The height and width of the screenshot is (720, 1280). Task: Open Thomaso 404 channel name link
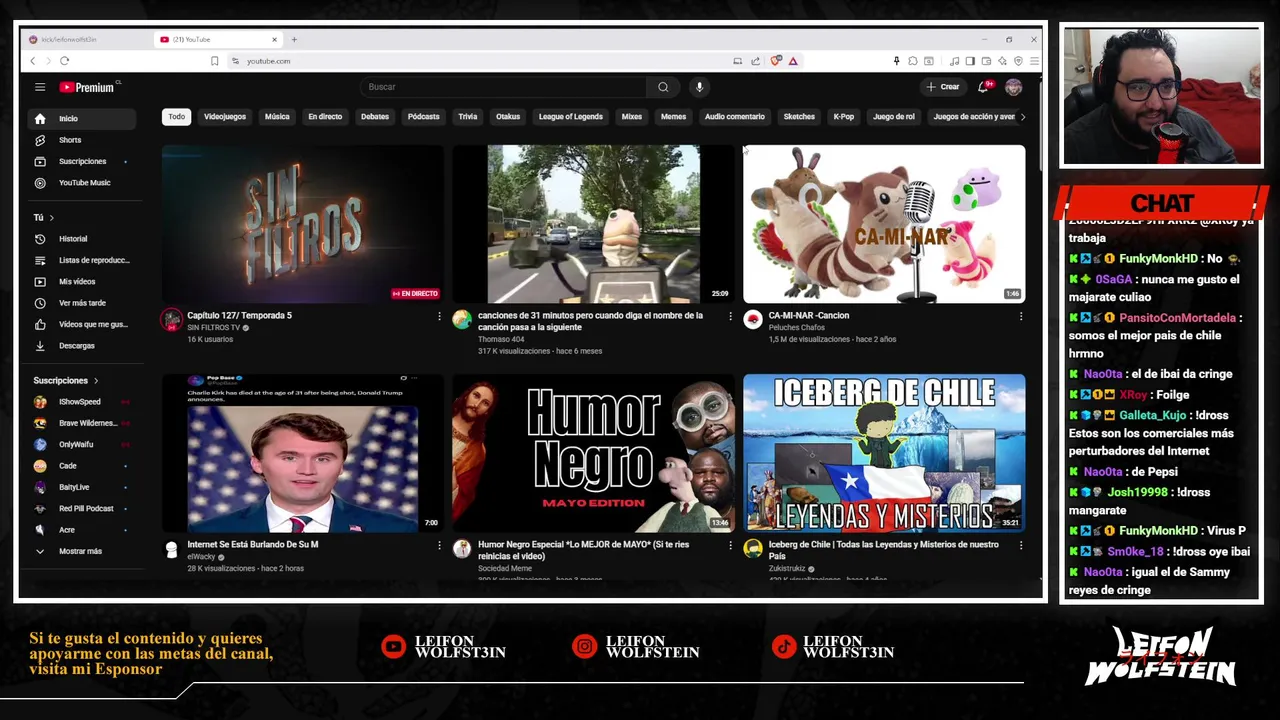tap(501, 339)
